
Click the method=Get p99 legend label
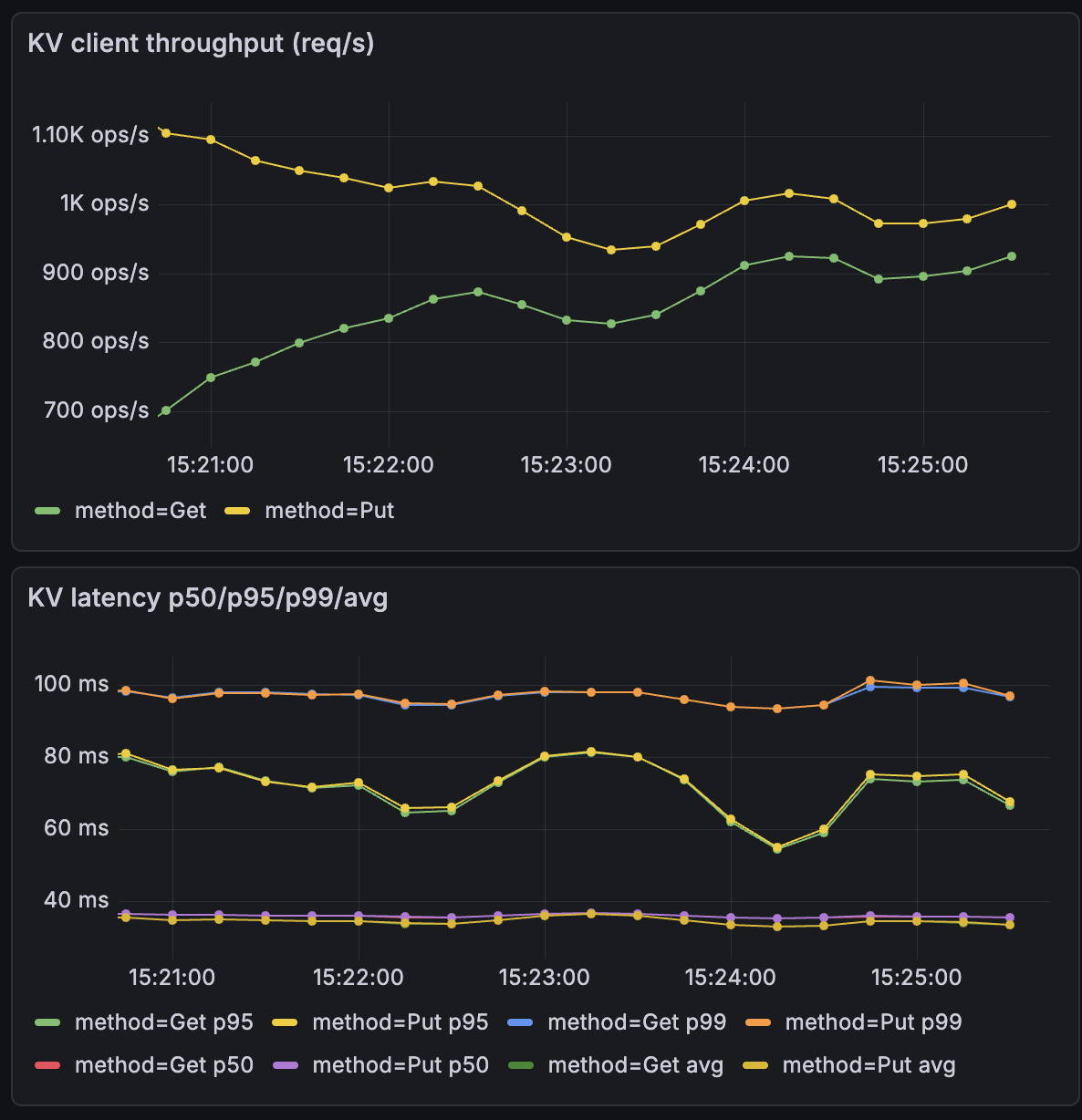(x=637, y=1022)
